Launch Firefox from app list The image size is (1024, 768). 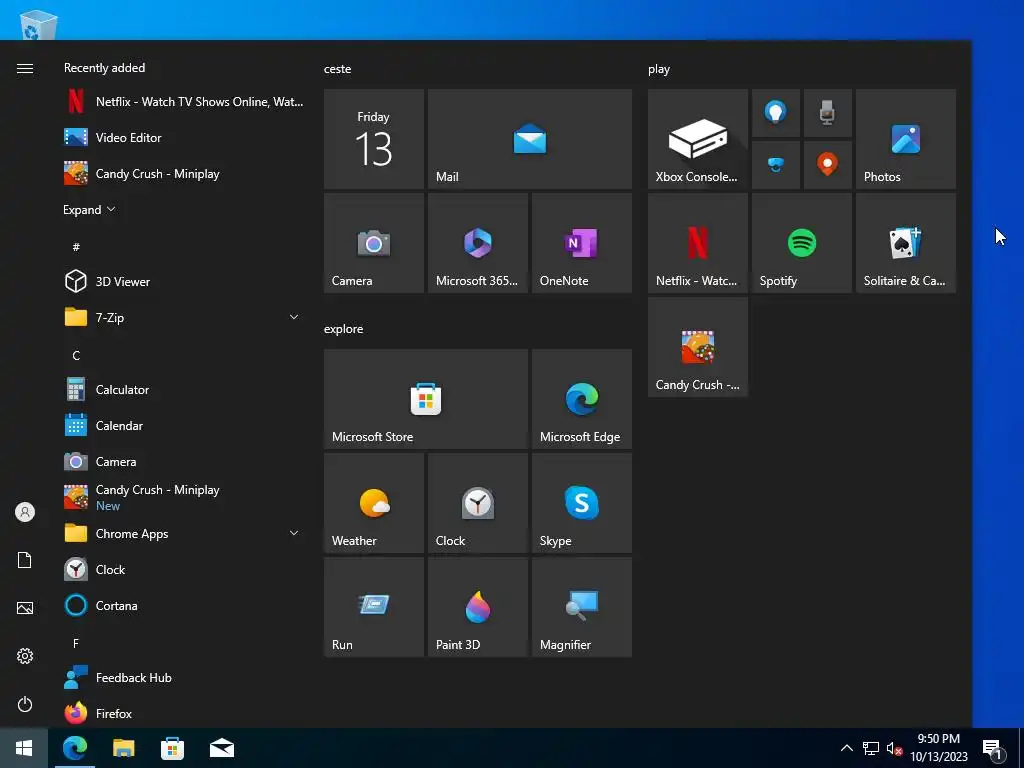pos(183,713)
